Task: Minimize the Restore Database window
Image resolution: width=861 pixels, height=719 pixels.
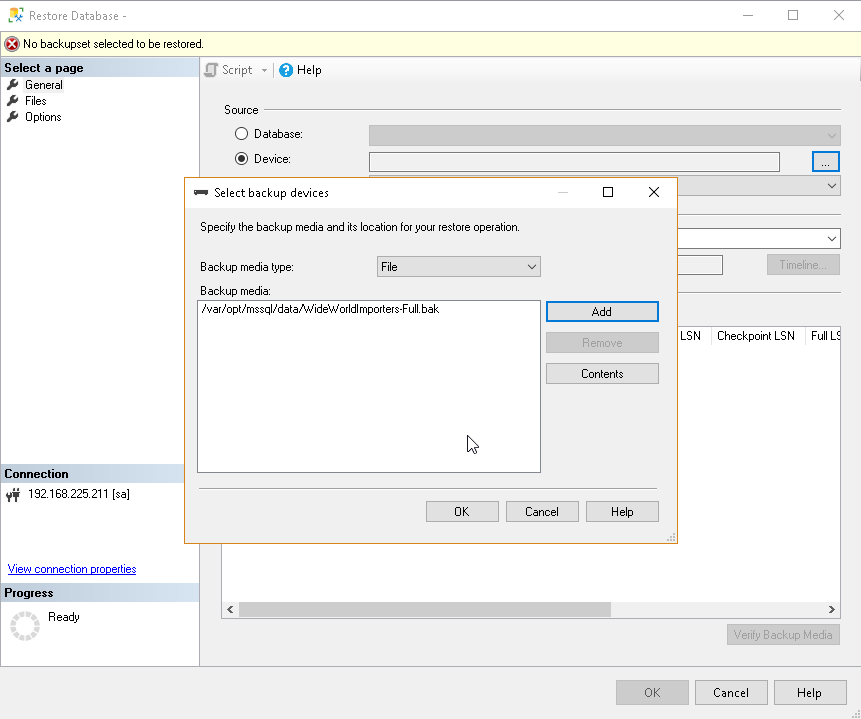Action: point(747,15)
